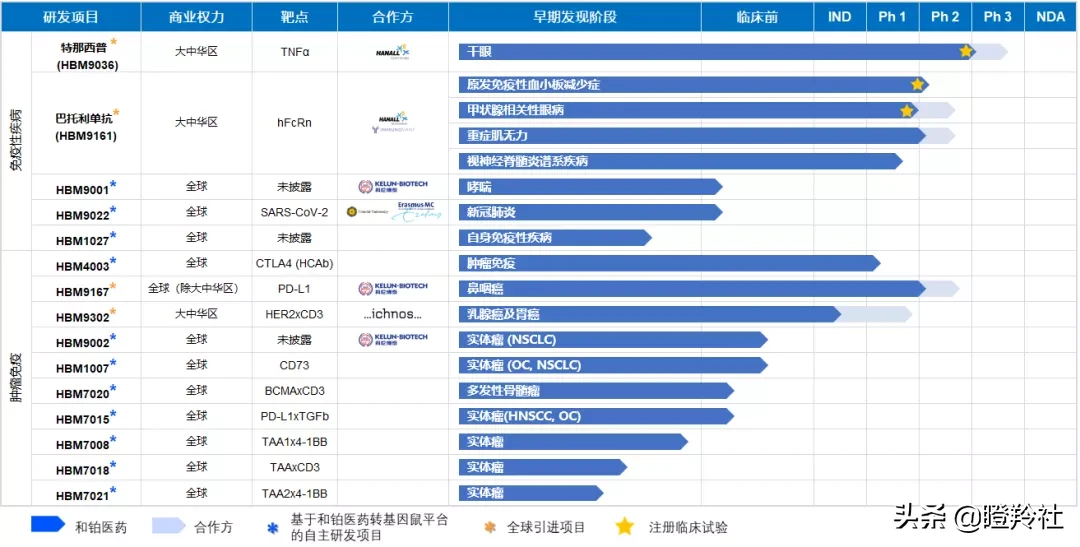Click the TNFα target cell
The width and height of the screenshot is (1080, 547).
click(295, 52)
